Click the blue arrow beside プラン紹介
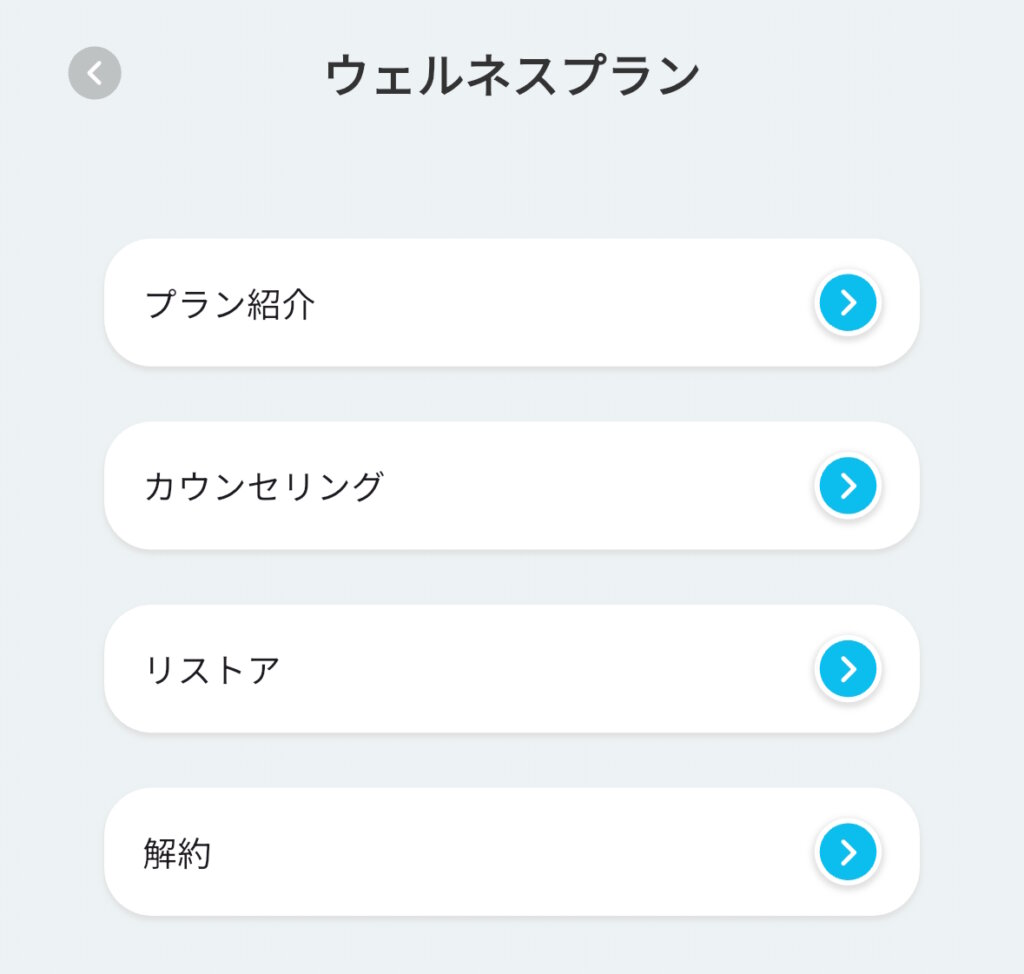Screen dimensions: 1024x974 coord(848,303)
